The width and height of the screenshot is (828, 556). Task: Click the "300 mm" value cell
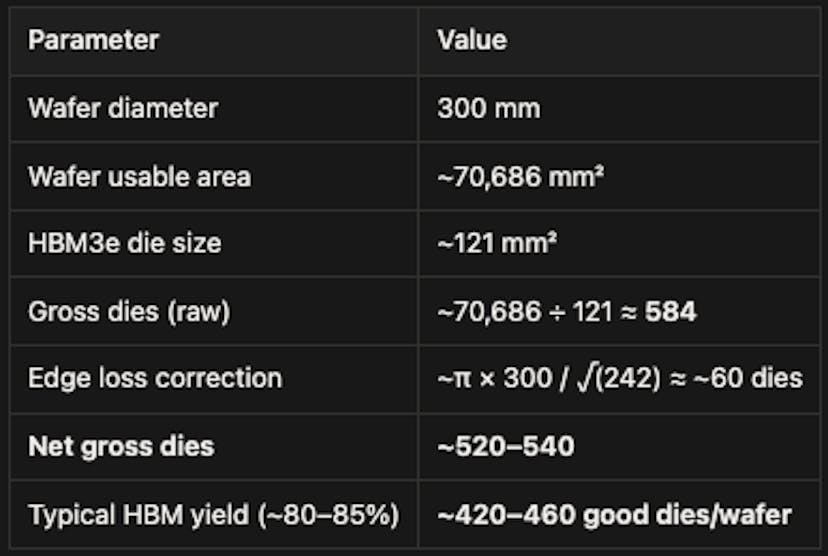tap(488, 108)
